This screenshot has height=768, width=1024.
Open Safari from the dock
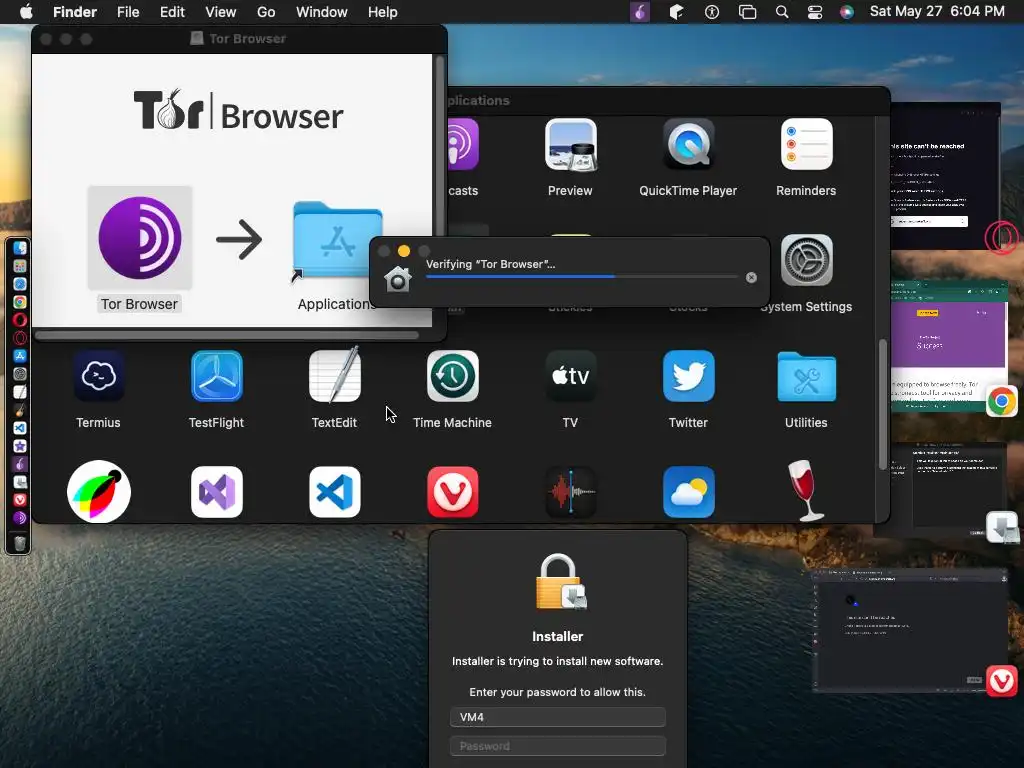tap(20, 284)
